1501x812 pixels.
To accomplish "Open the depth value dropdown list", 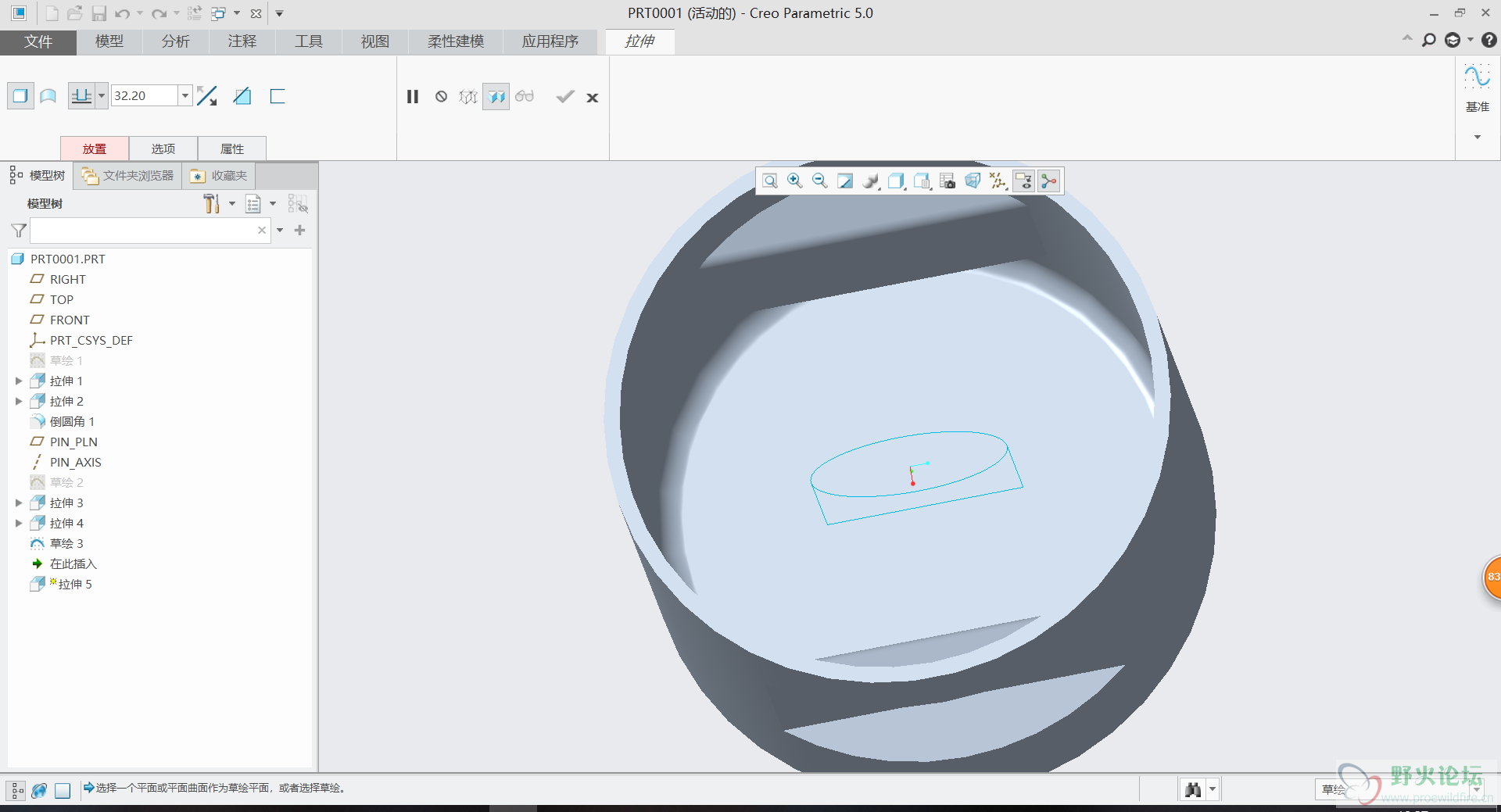I will pos(185,95).
